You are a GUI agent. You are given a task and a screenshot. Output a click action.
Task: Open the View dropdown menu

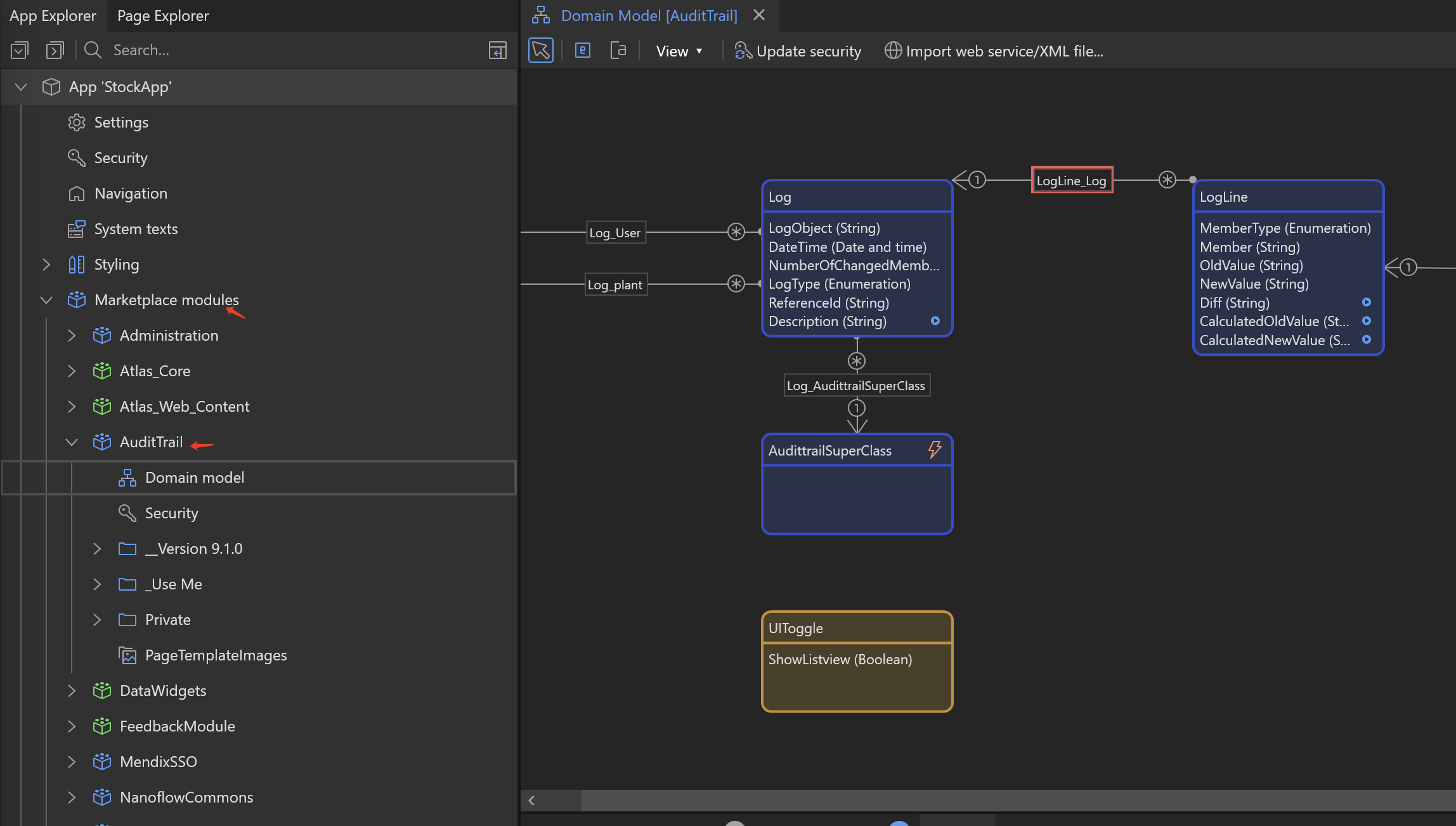coord(679,51)
